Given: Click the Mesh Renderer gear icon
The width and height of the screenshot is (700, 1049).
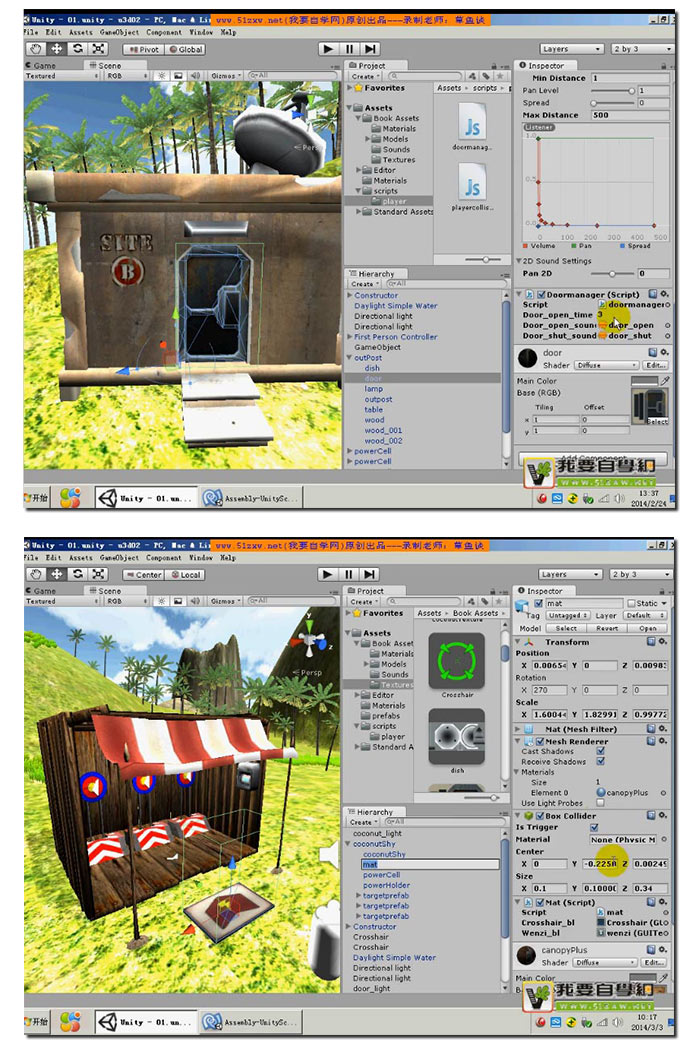Looking at the screenshot, I should [x=663, y=741].
